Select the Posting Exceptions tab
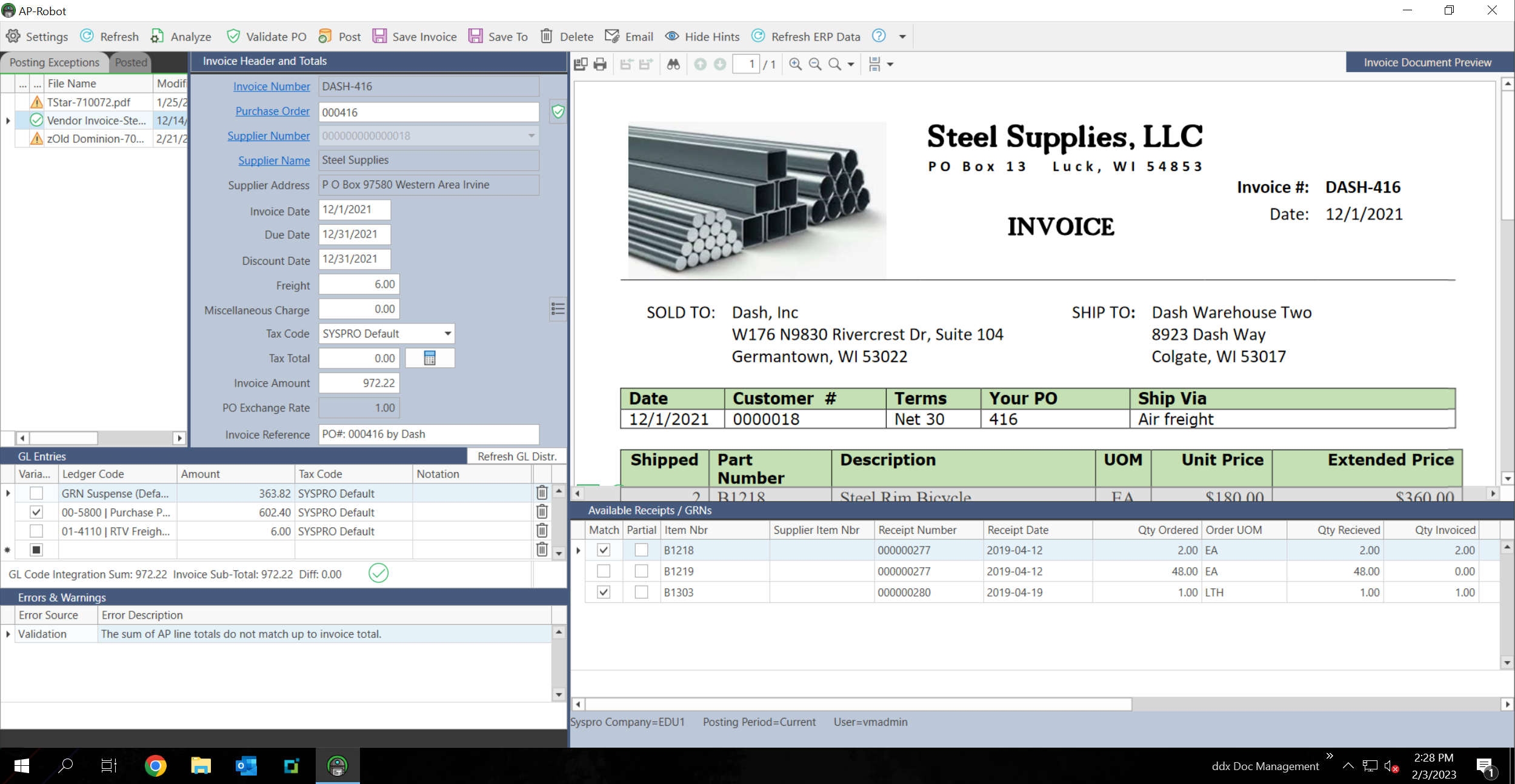 click(x=54, y=62)
